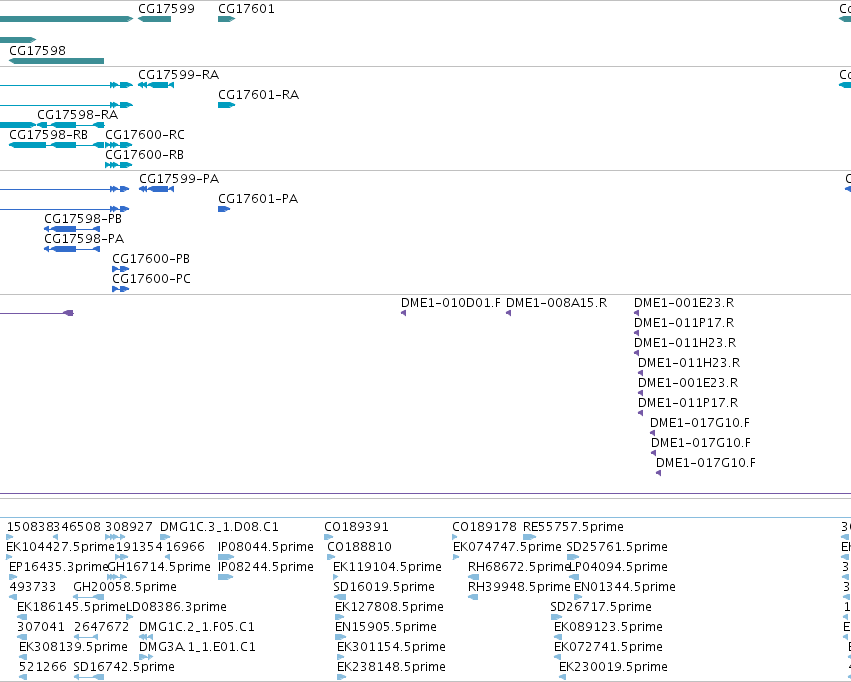Click the GH16714.5prime EST label
The height and width of the screenshot is (682, 851).
coord(159,567)
